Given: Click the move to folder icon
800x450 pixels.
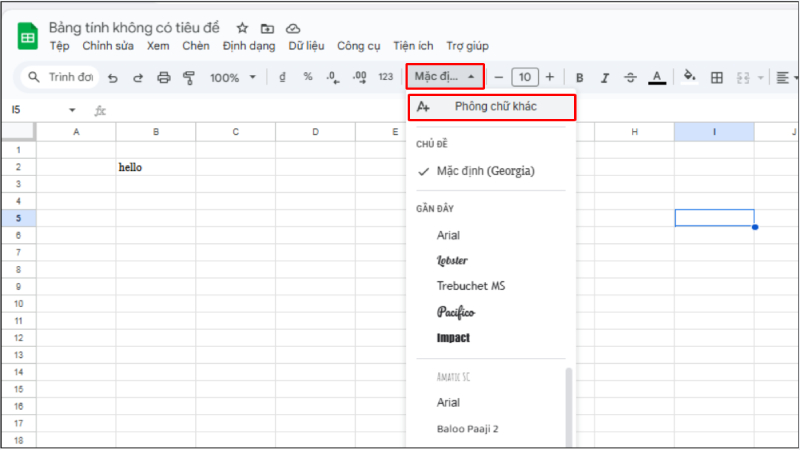Looking at the screenshot, I should click(267, 29).
